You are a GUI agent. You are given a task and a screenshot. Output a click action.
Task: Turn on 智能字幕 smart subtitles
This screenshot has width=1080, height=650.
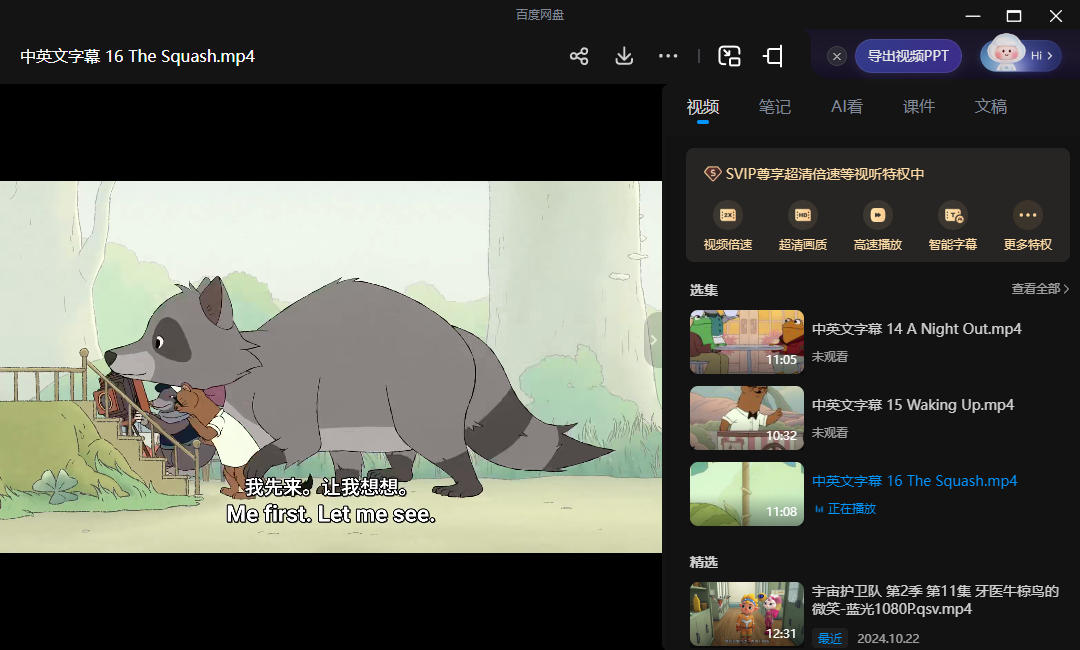click(x=953, y=215)
